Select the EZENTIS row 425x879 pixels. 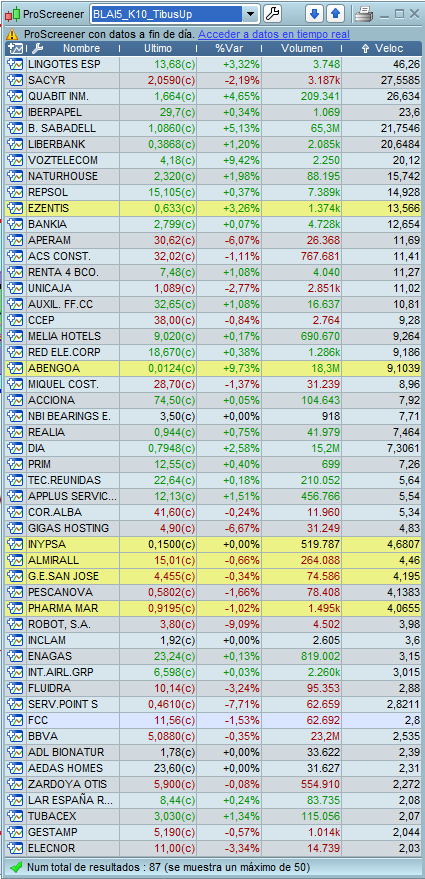tap(212, 209)
